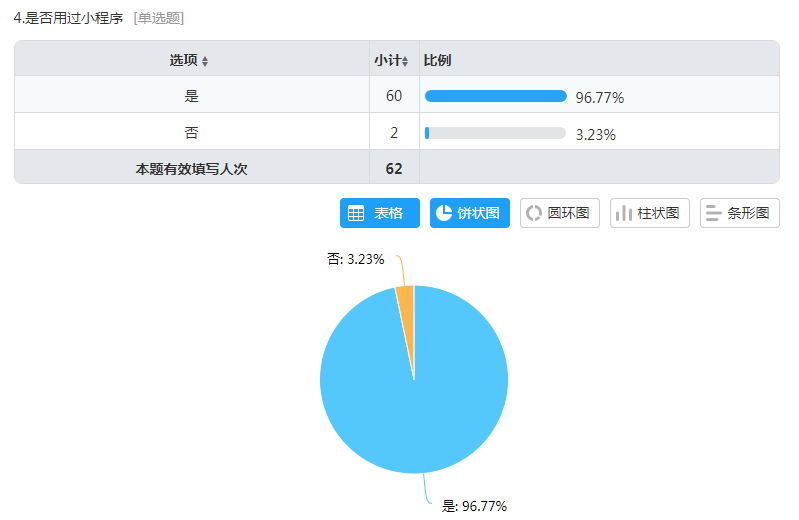Toggle the 饼状图 chart view
This screenshot has width=799, height=520.
(x=470, y=213)
